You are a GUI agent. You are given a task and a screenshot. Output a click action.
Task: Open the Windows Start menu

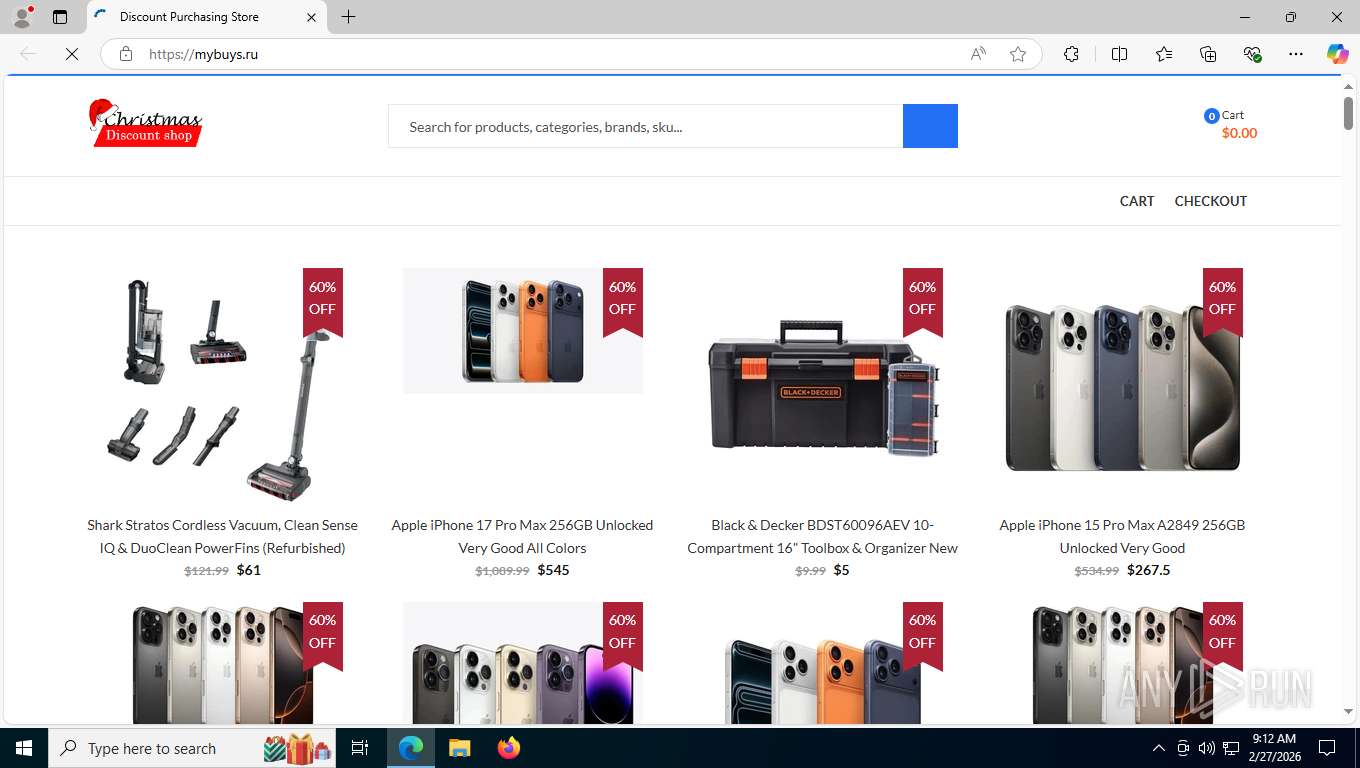24,748
